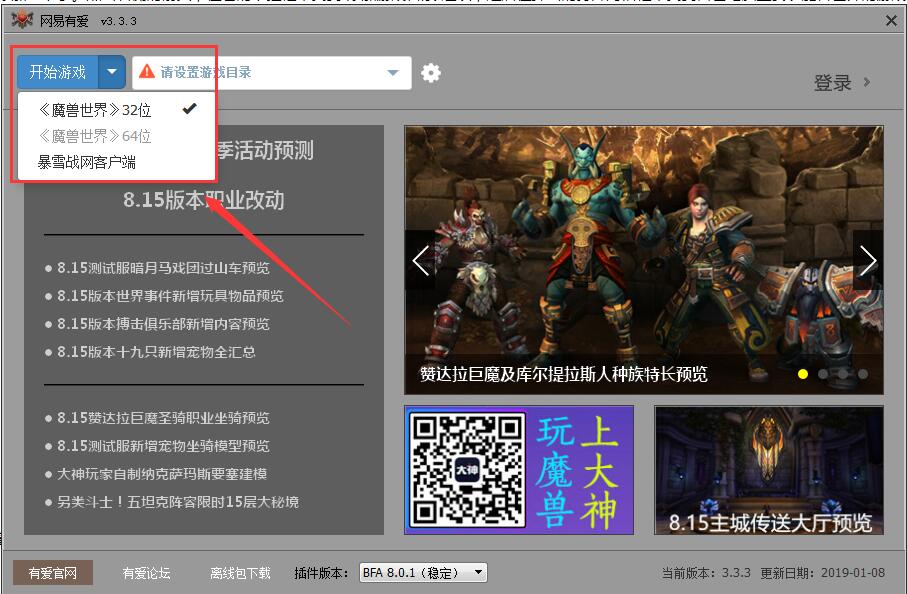Click the checkmark beside 《魔兽世界》32位

coord(188,107)
